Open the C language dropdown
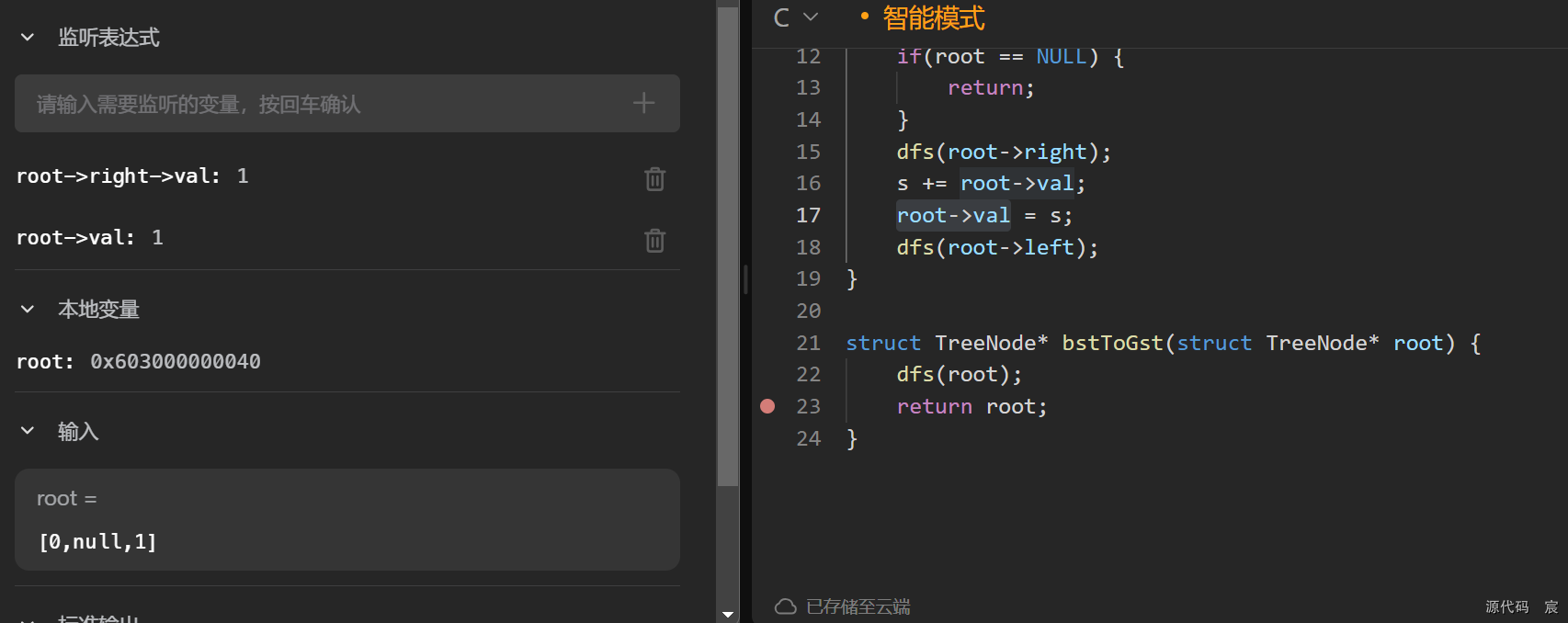1568x623 pixels. (796, 17)
